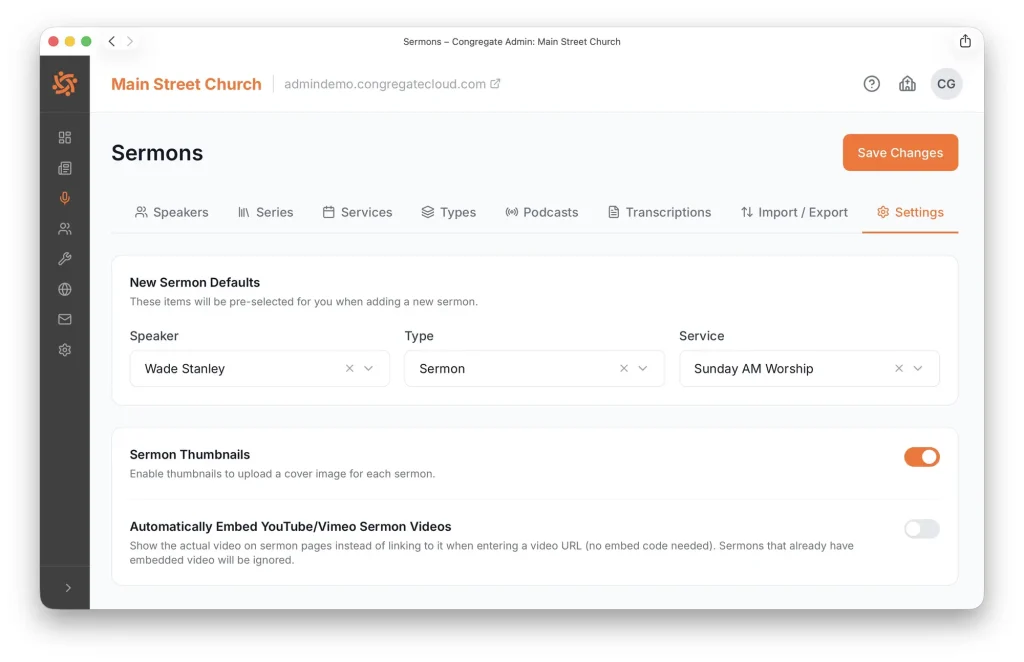The height and width of the screenshot is (662, 1024).
Task: Switch to the Speakers tab
Action: pos(171,212)
